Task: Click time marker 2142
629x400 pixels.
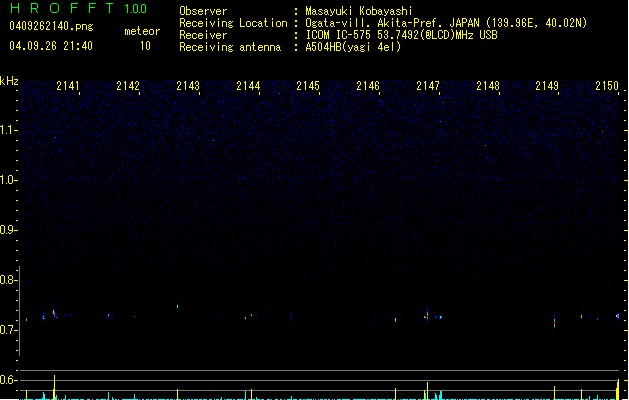Action: tap(128, 86)
